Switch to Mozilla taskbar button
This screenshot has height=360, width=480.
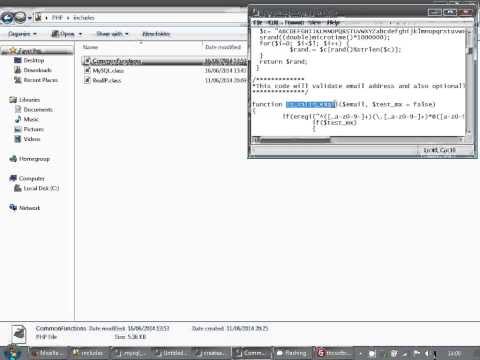click(48, 353)
